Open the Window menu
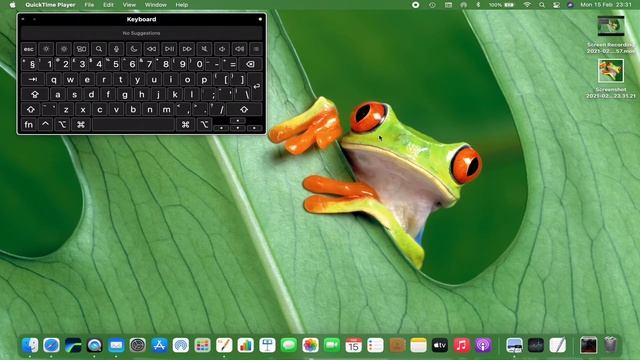Image resolution: width=640 pixels, height=360 pixels. click(x=156, y=5)
